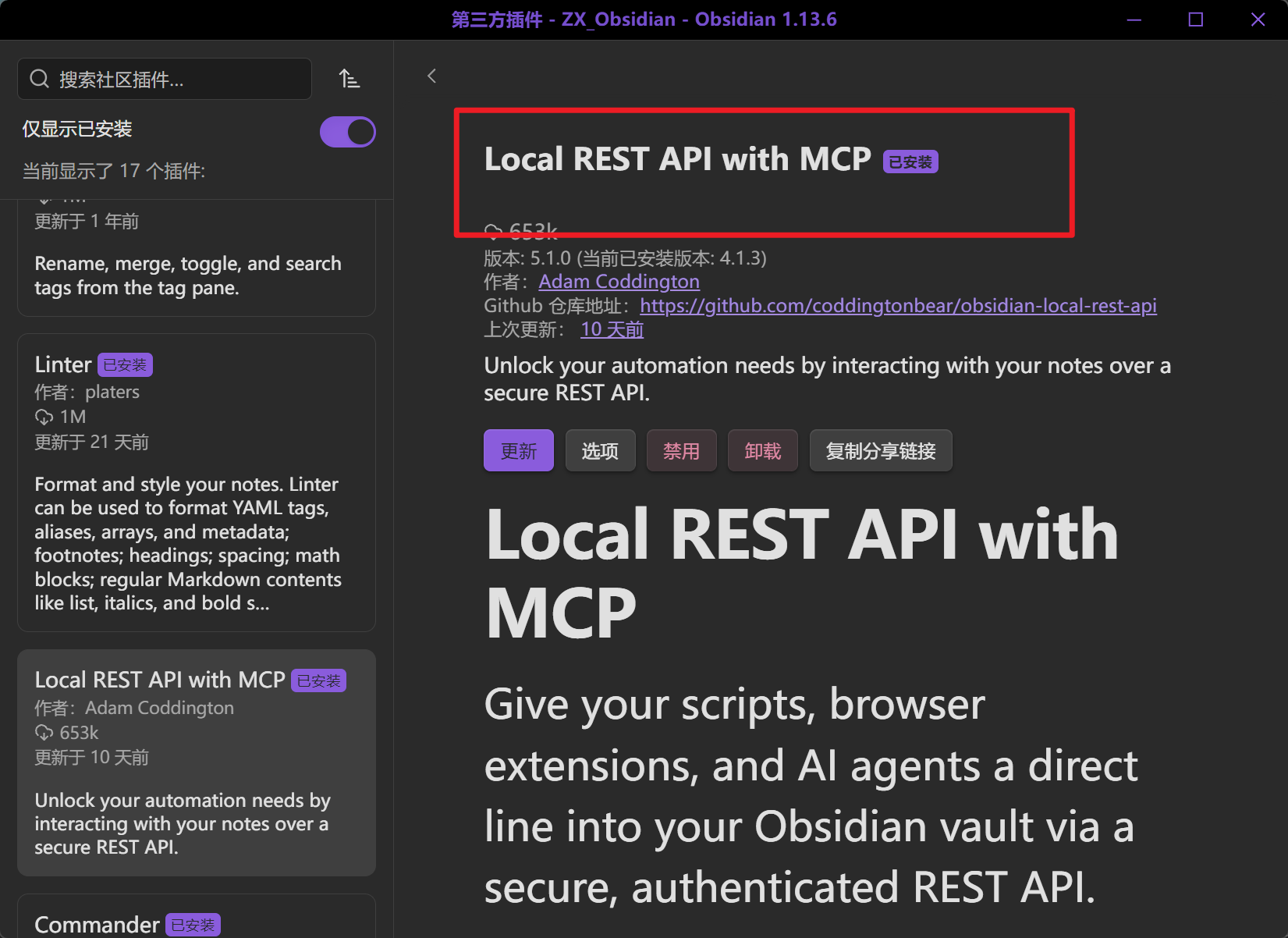Screen dimensions: 1288x938
Task: Click the 'Rename, merge, toggle, and search tags' description
Action: (188, 275)
